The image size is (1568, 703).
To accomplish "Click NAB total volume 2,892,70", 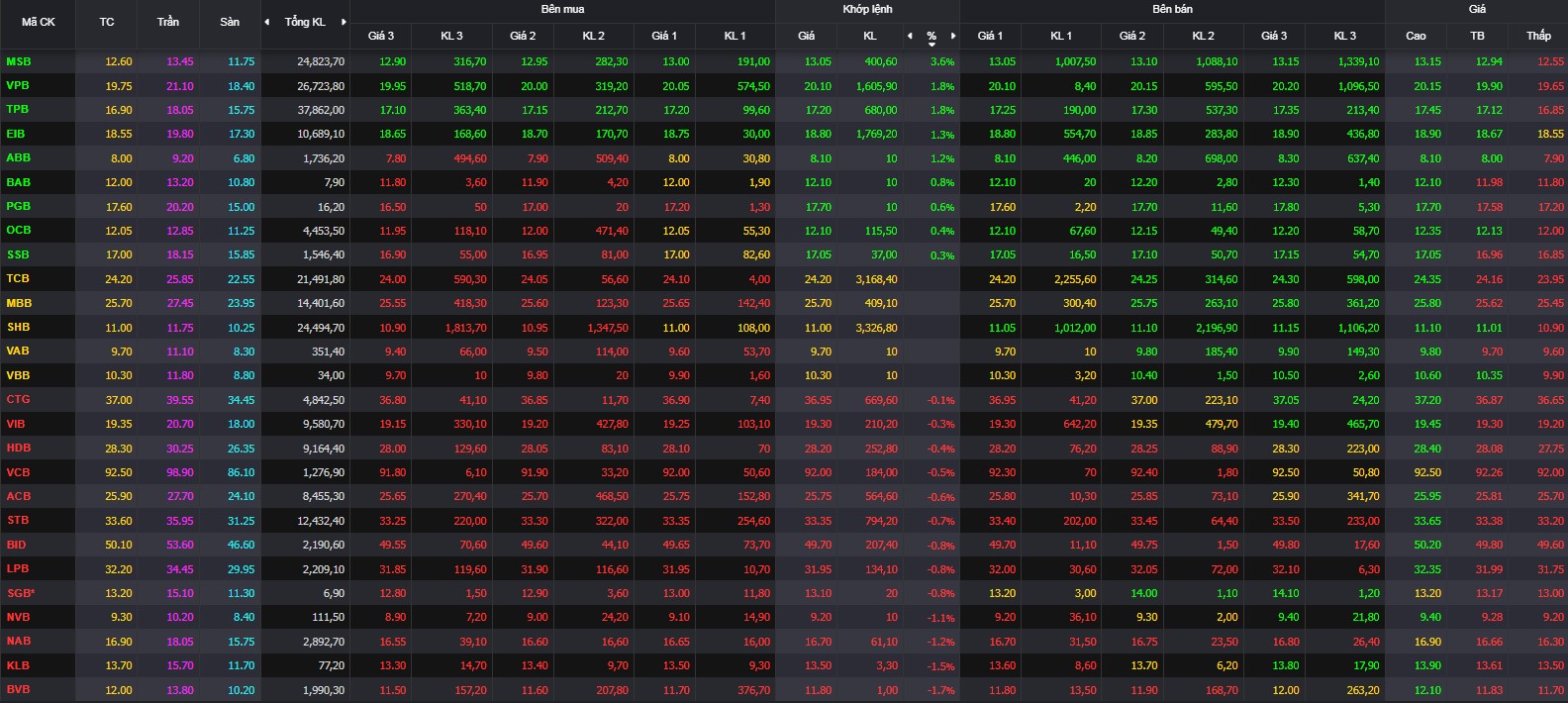I will 324,642.
